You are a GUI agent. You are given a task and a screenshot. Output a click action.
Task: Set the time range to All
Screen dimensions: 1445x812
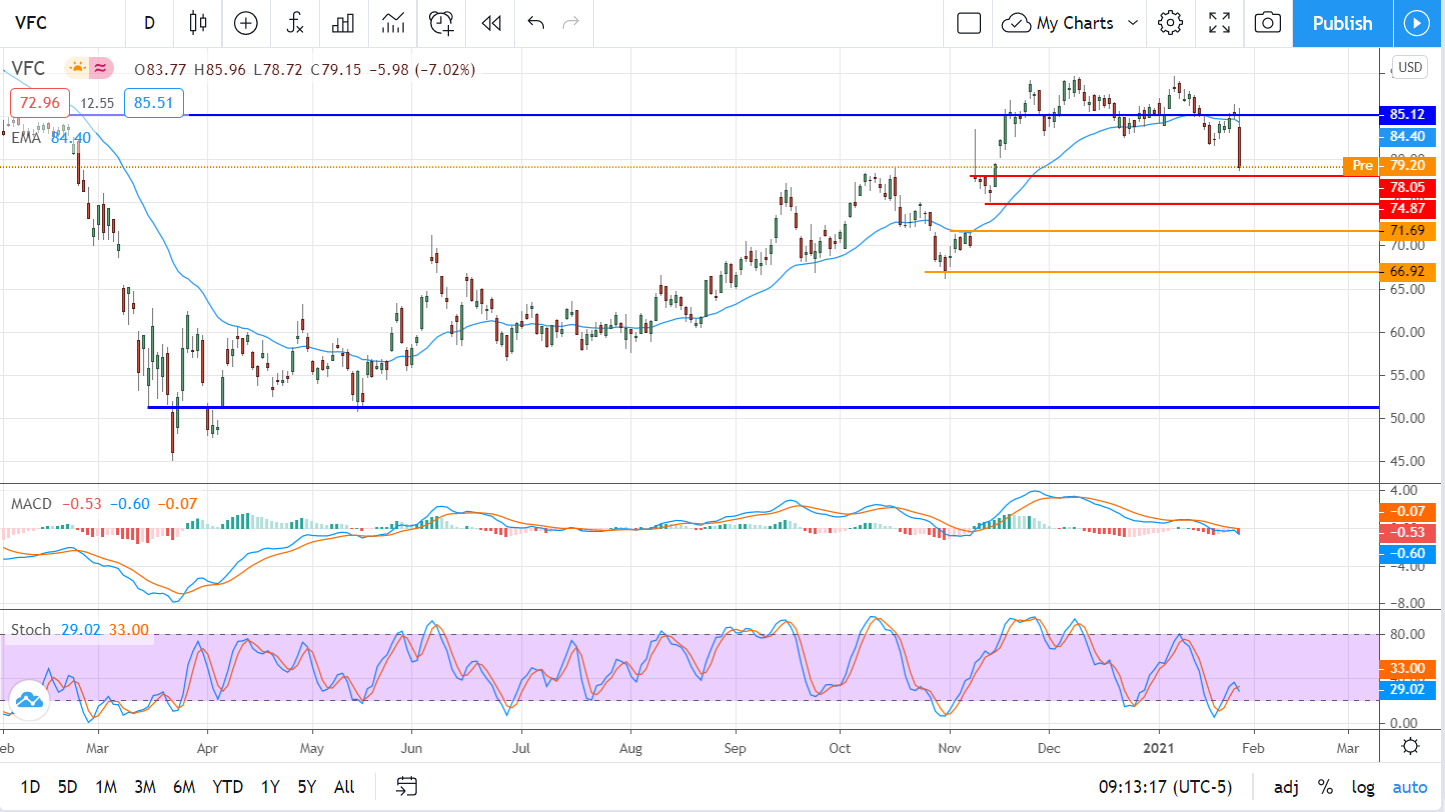tap(344, 787)
